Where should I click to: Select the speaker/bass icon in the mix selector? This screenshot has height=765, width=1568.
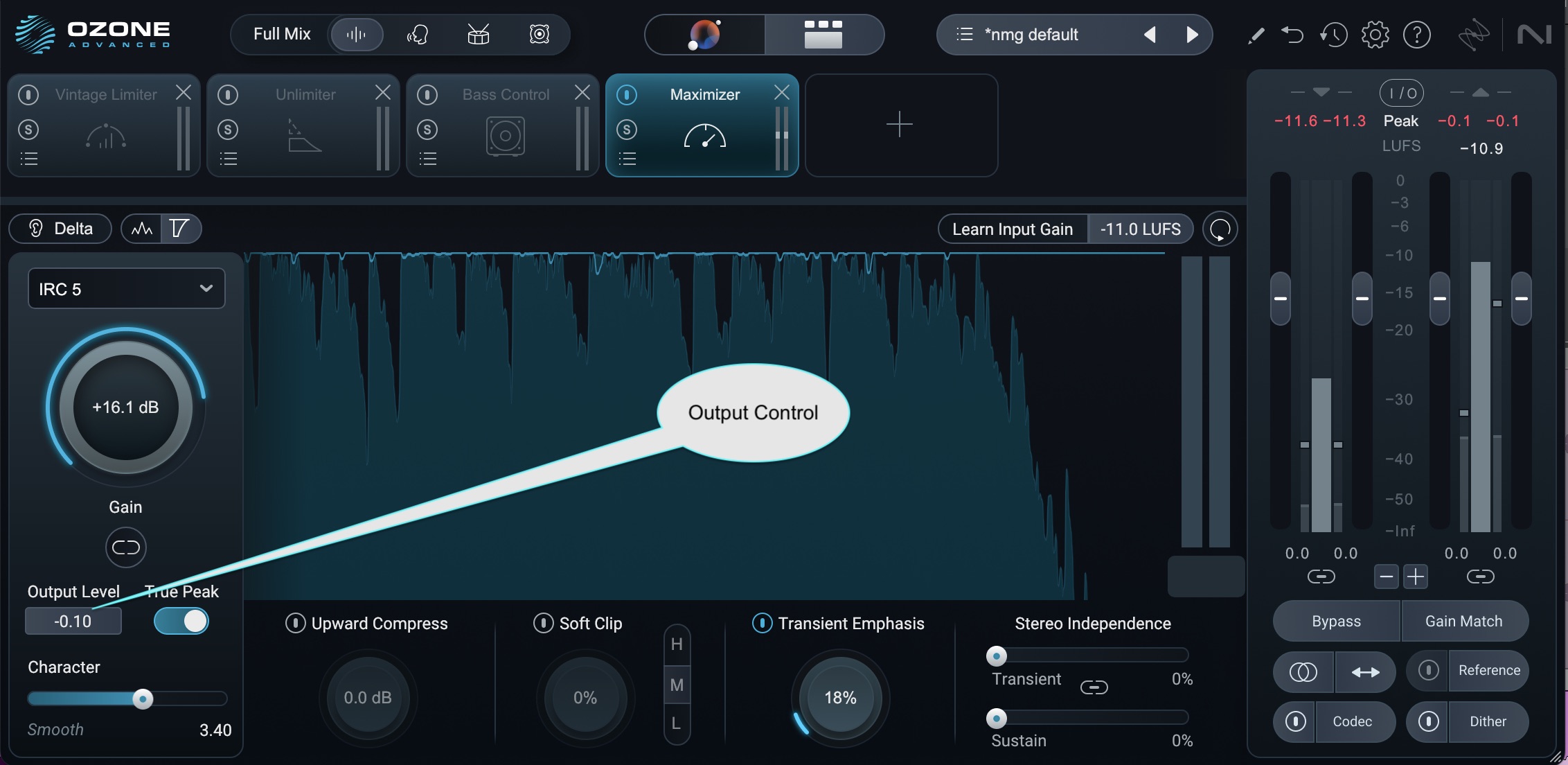point(539,35)
